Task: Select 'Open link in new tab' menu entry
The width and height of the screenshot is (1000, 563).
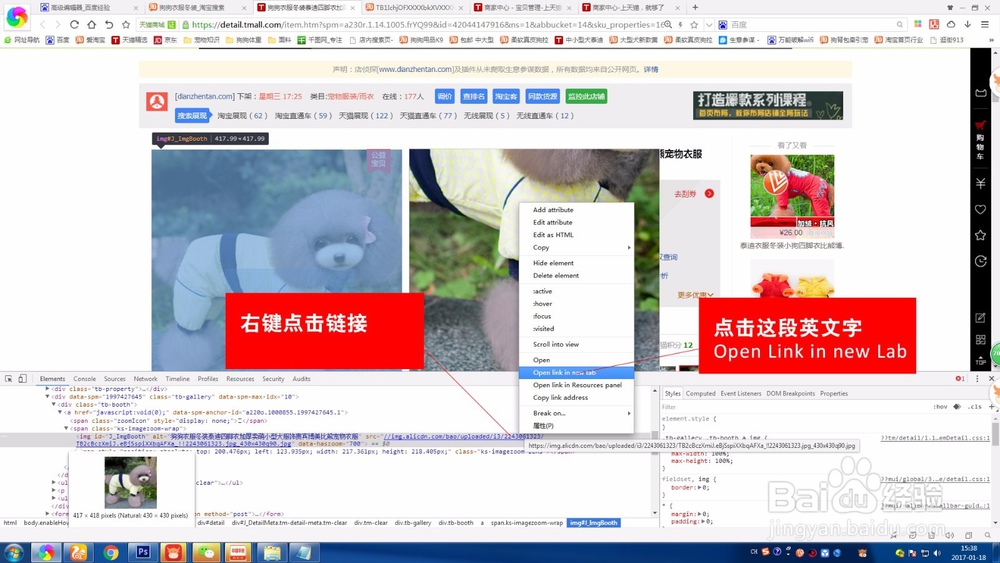Action: click(x=577, y=372)
